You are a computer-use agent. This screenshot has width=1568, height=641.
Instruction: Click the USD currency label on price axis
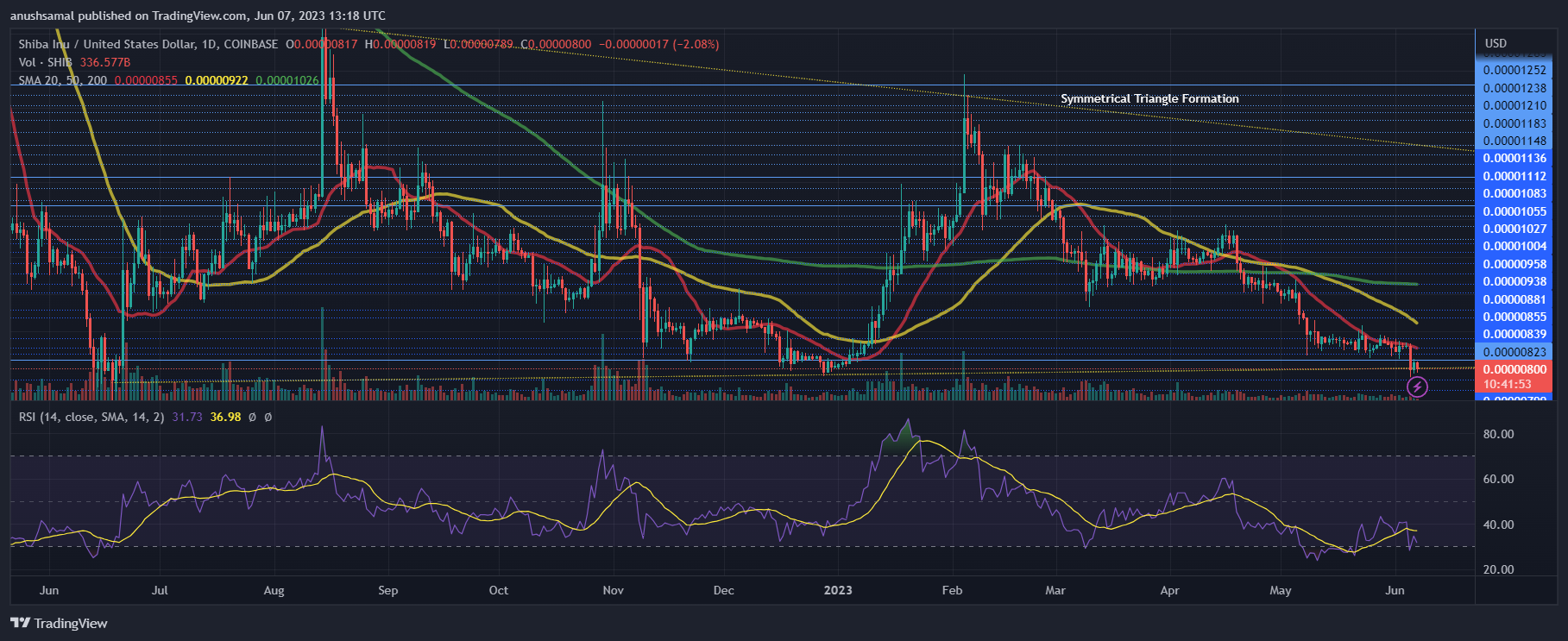[x=1496, y=43]
